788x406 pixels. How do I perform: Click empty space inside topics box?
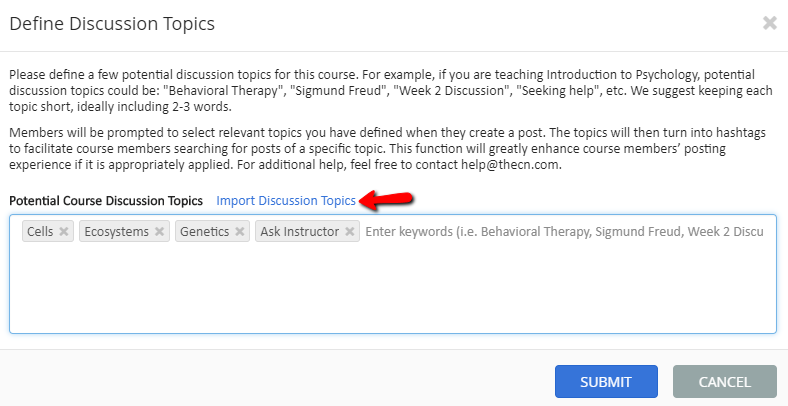(x=392, y=289)
